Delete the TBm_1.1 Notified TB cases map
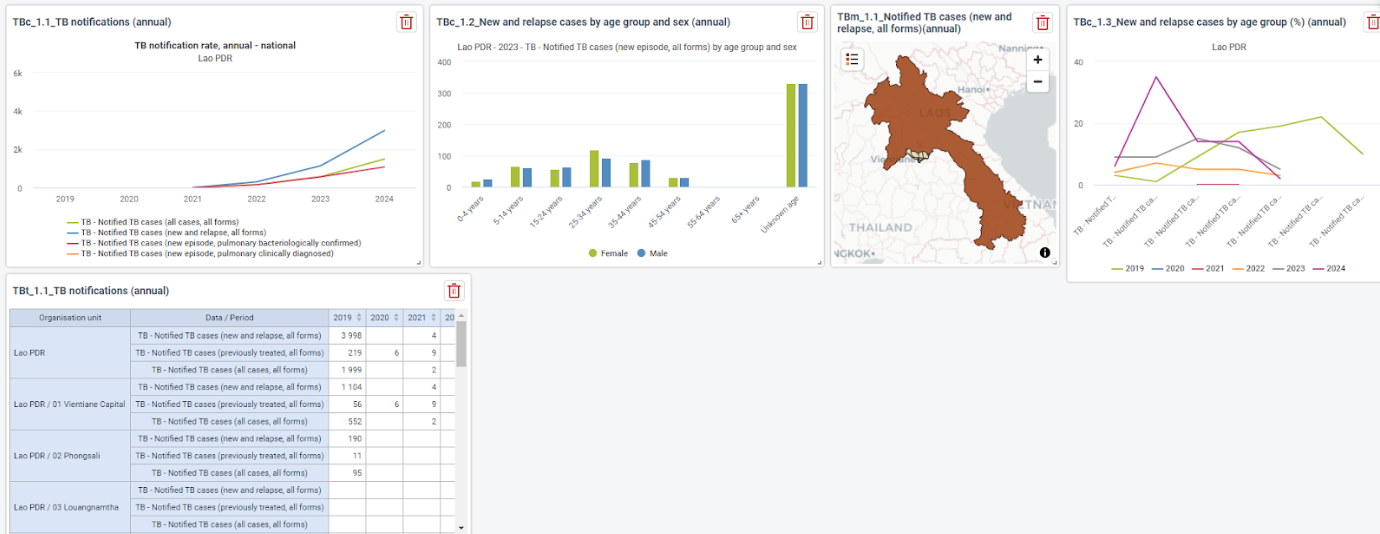Image resolution: width=1380 pixels, height=534 pixels. pos(1042,22)
